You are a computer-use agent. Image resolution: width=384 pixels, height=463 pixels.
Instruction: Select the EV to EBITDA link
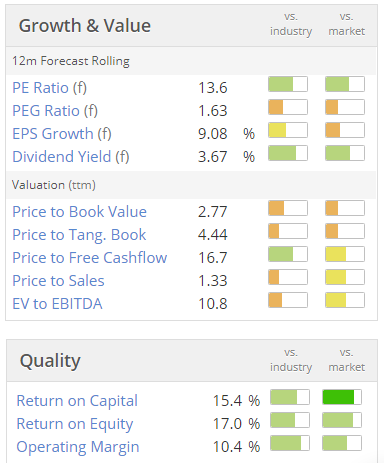(57, 304)
